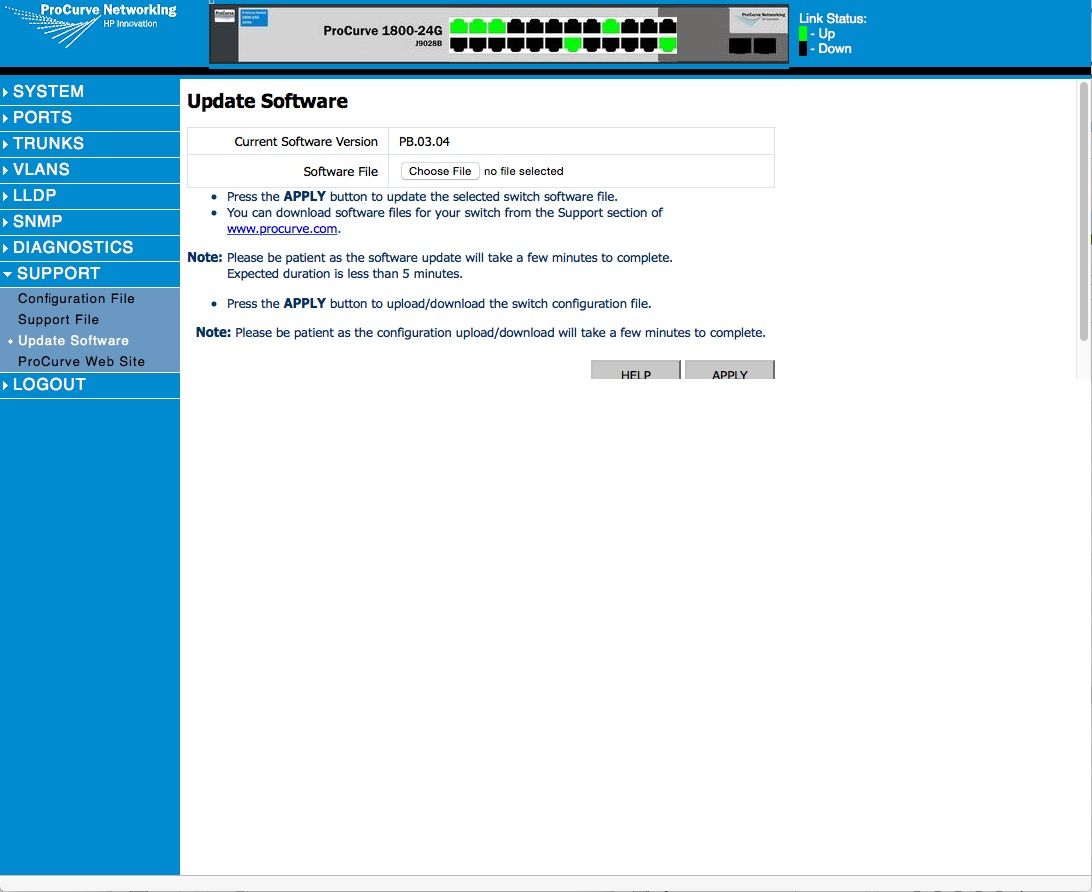Screen dimensions: 1092x892
Task: Click the APPLY button
Action: 730,370
